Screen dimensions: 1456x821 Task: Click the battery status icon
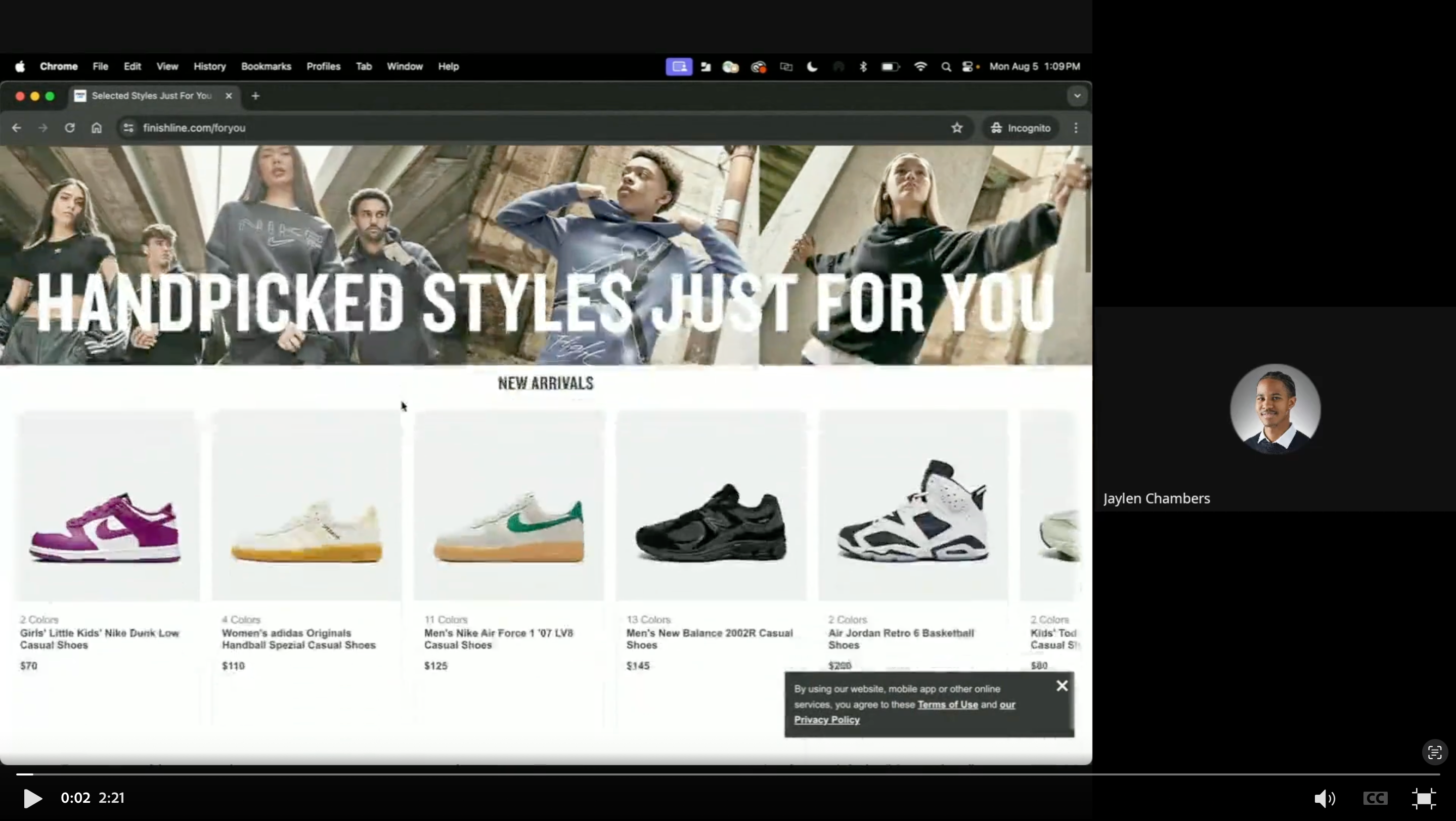tap(890, 67)
